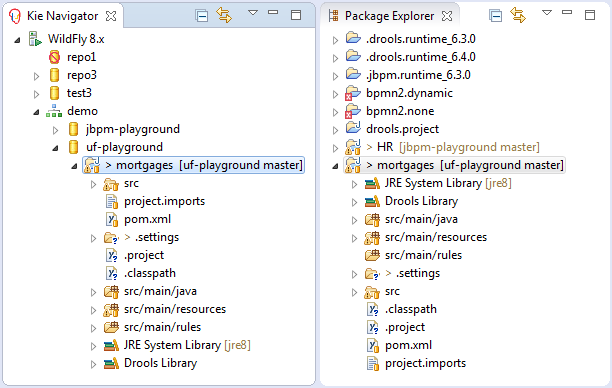
Task: Open View Menu dropdown in Package Explorer
Action: (x=547, y=13)
